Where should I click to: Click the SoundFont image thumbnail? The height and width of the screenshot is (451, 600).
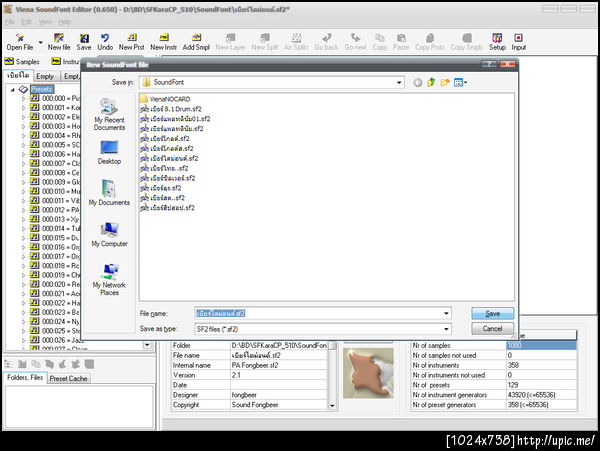tap(368, 373)
